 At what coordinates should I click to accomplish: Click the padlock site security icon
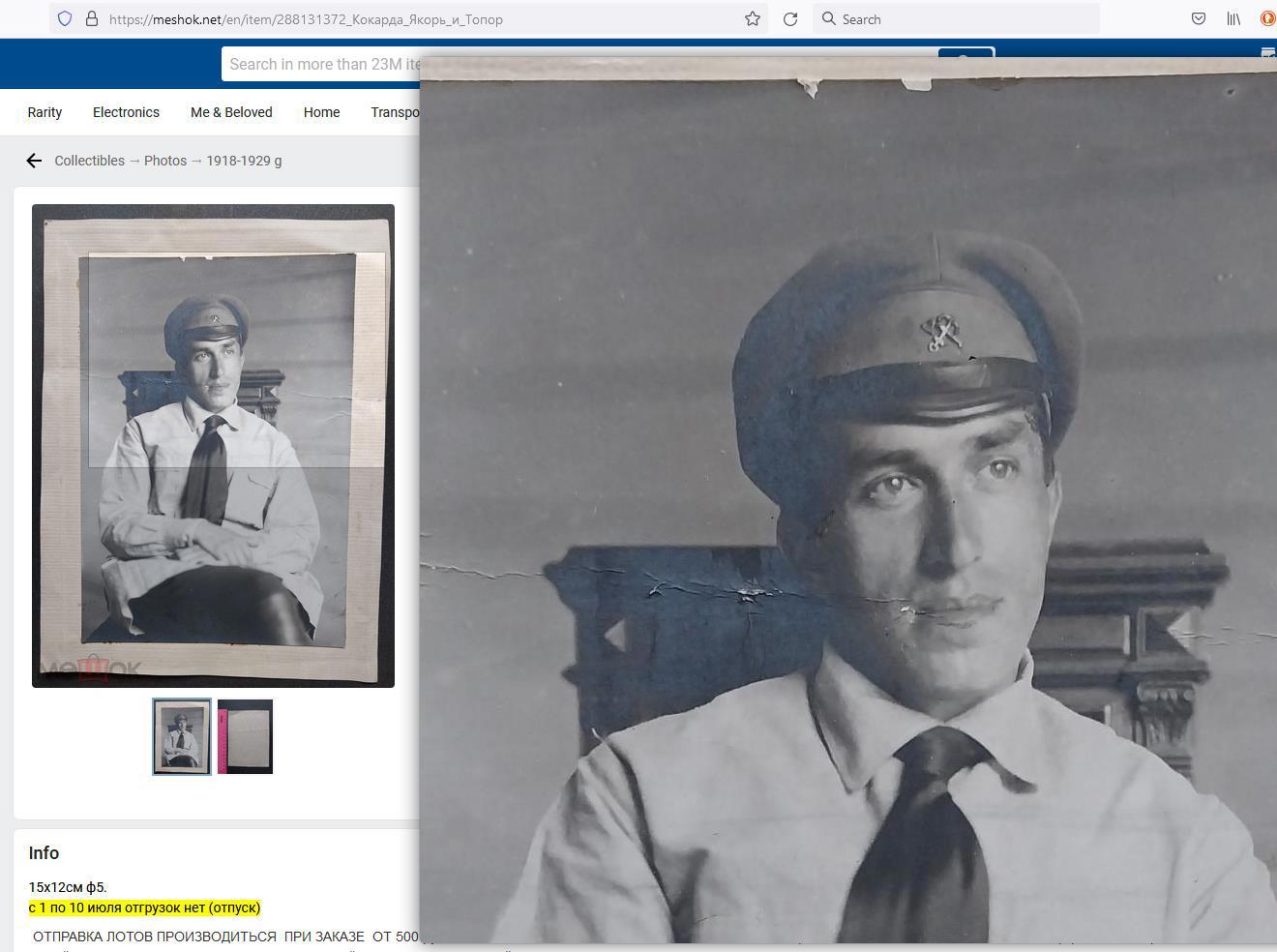(92, 18)
